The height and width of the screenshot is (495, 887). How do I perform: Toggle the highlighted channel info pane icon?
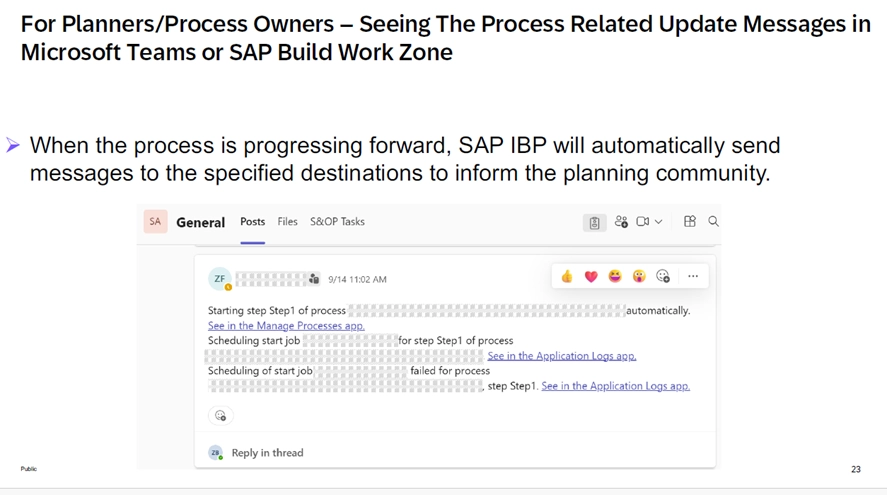pos(594,223)
